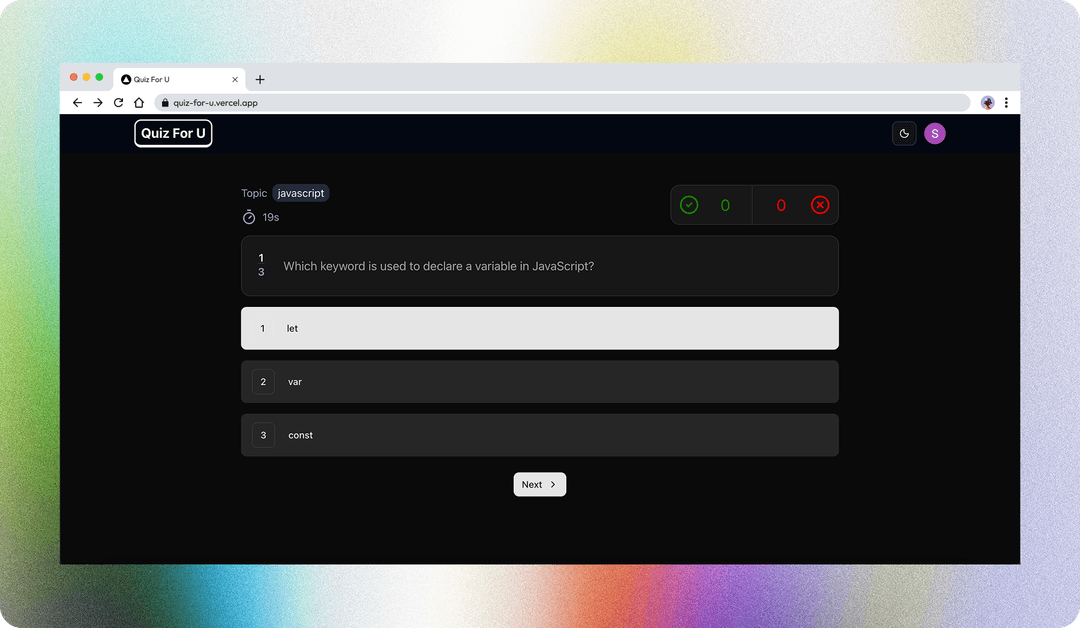Image resolution: width=1080 pixels, height=628 pixels.
Task: Click the browser forward arrow
Action: click(x=98, y=103)
